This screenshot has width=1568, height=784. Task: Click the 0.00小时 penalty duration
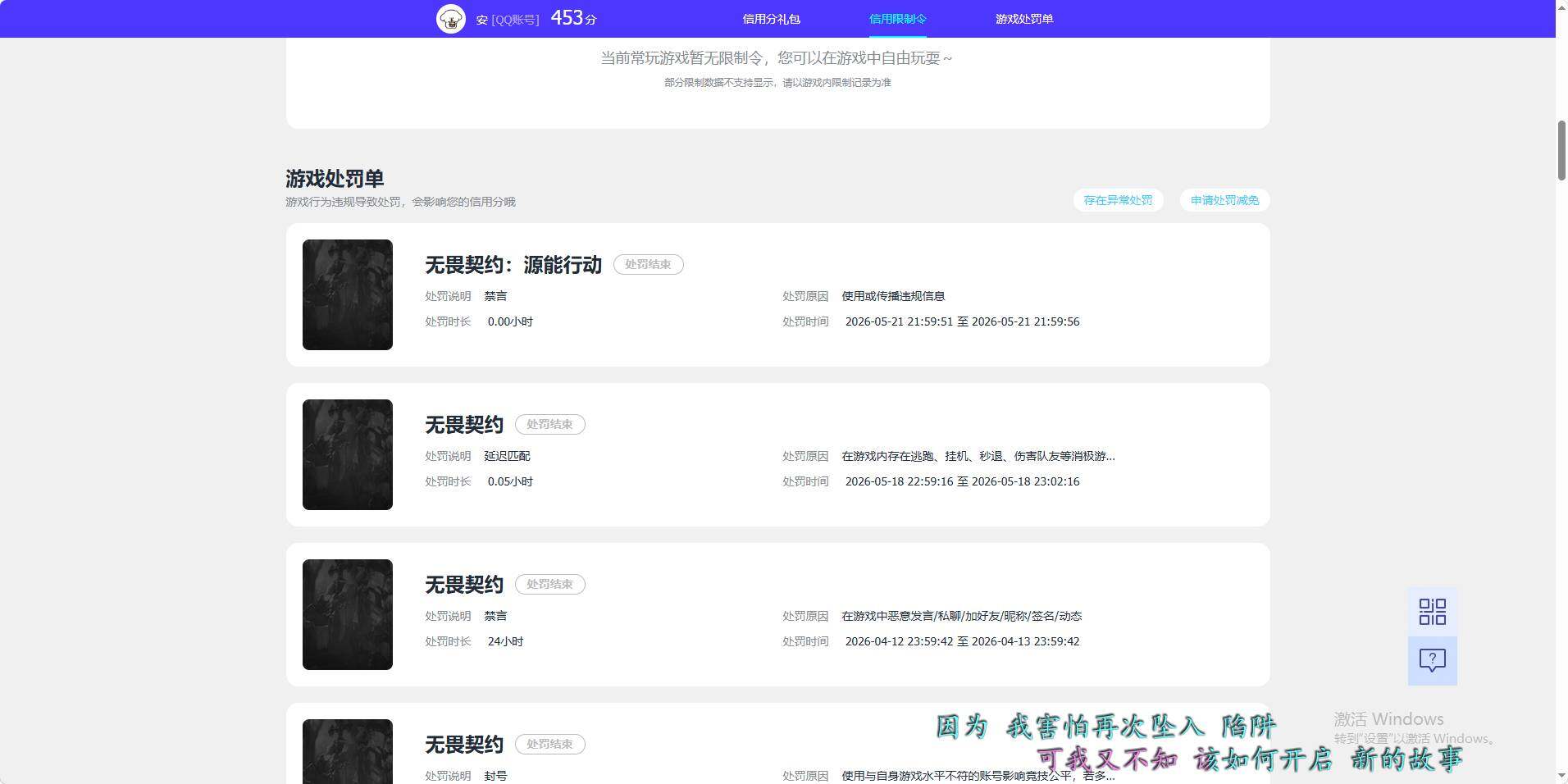510,321
